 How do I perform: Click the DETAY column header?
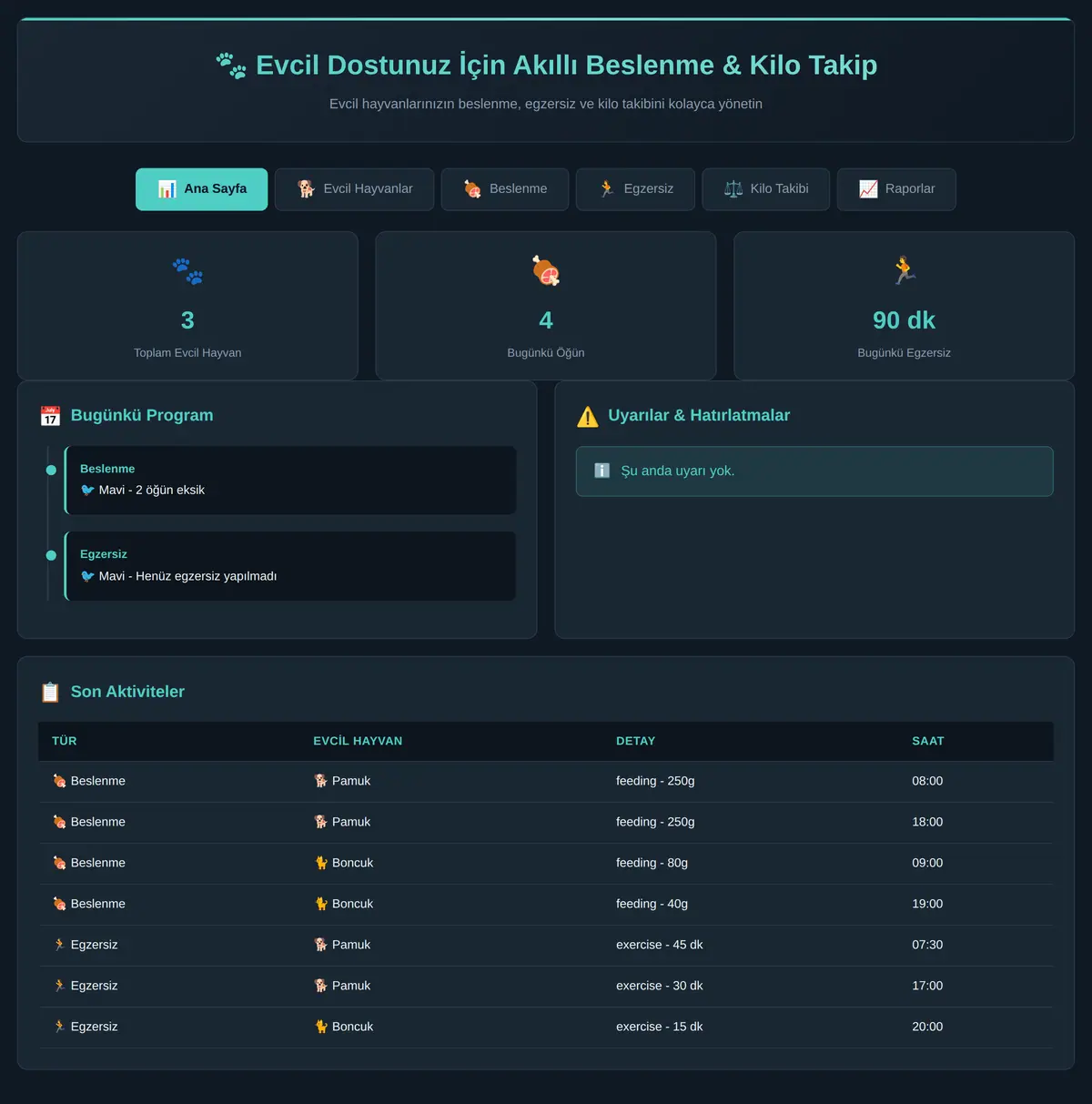tap(635, 741)
